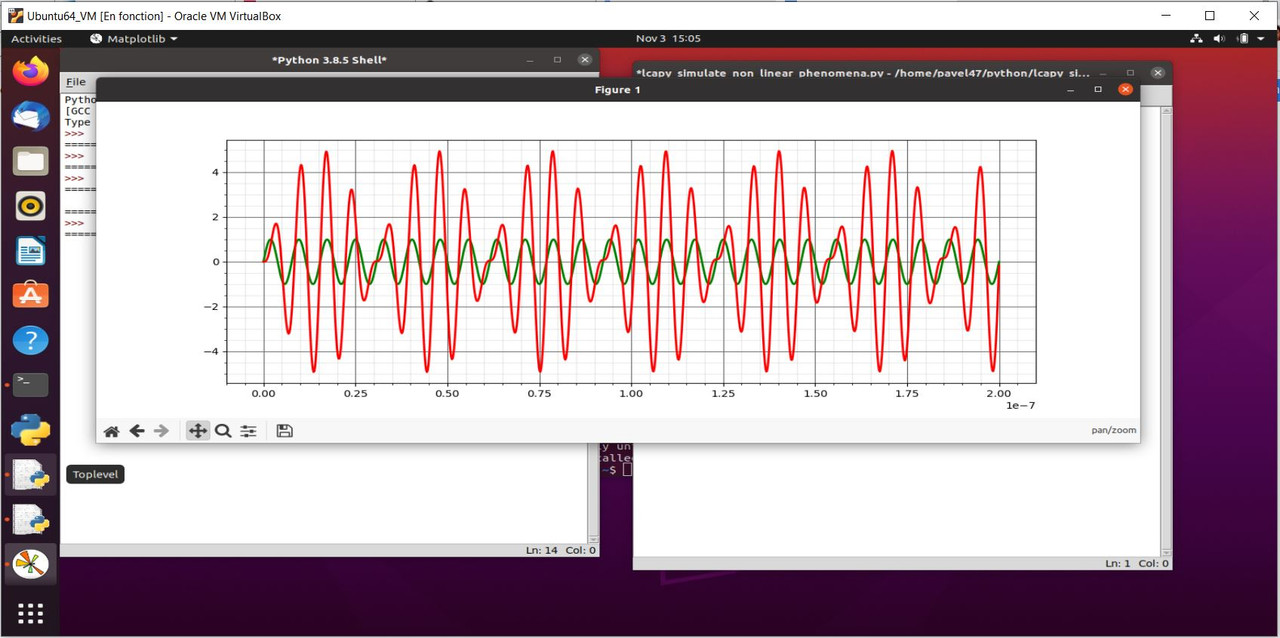Click the Toplevel tooltip label
1280x638 pixels.
tap(95, 474)
